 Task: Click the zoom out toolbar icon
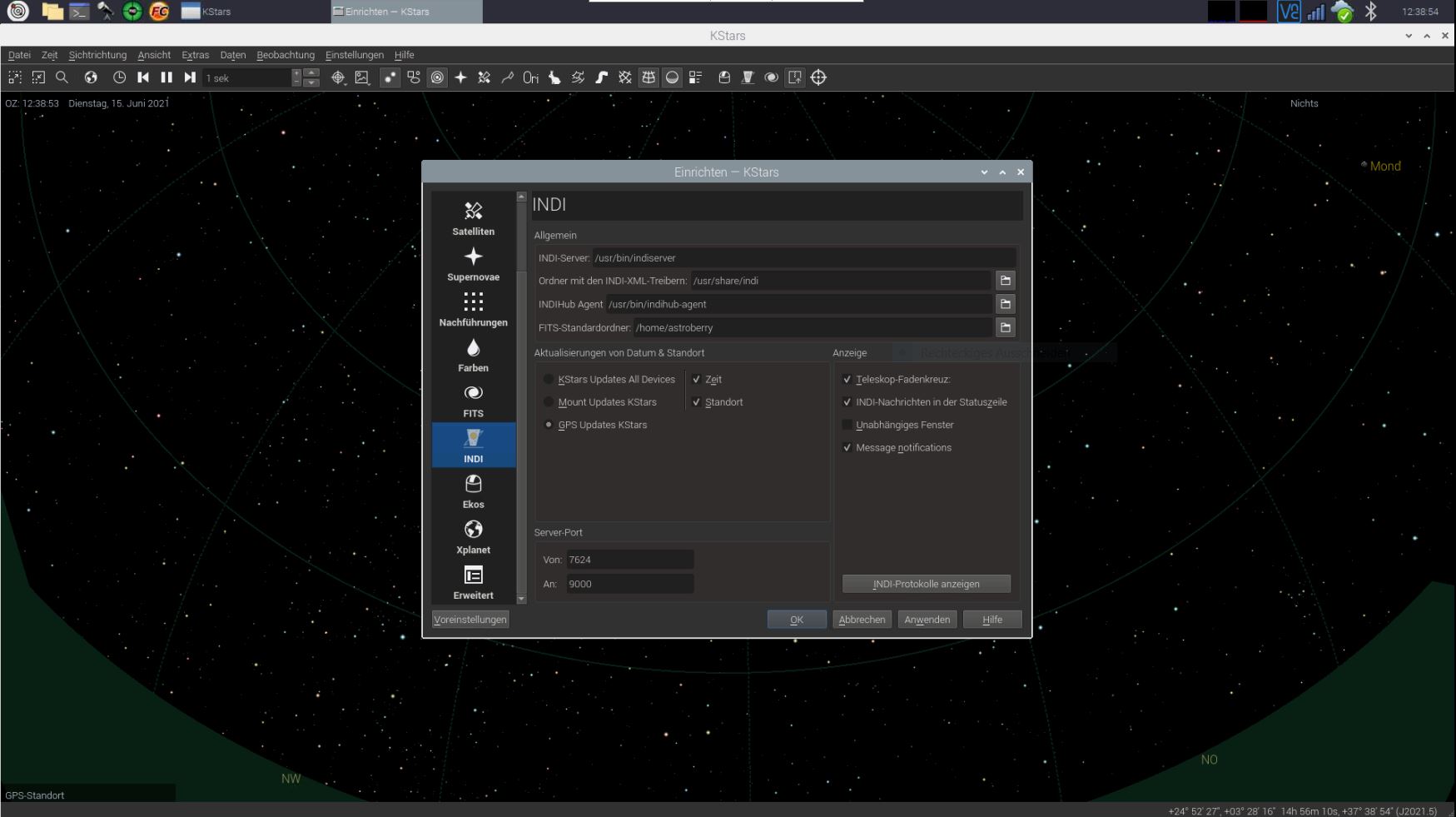coord(38,77)
